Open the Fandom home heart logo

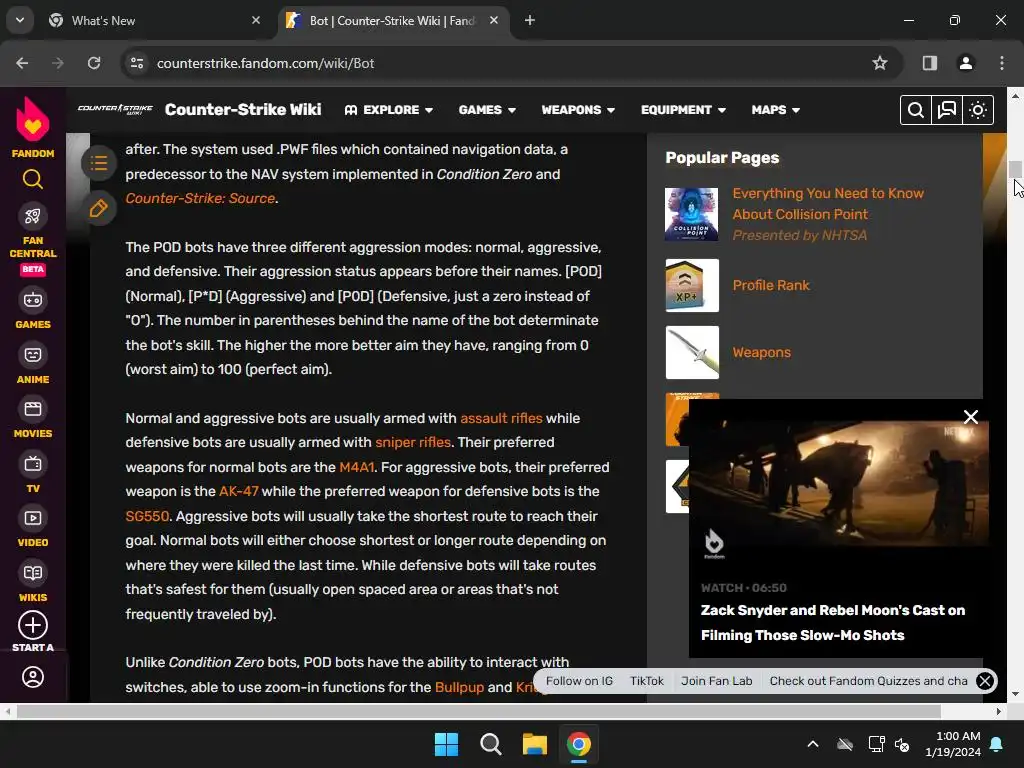click(33, 119)
